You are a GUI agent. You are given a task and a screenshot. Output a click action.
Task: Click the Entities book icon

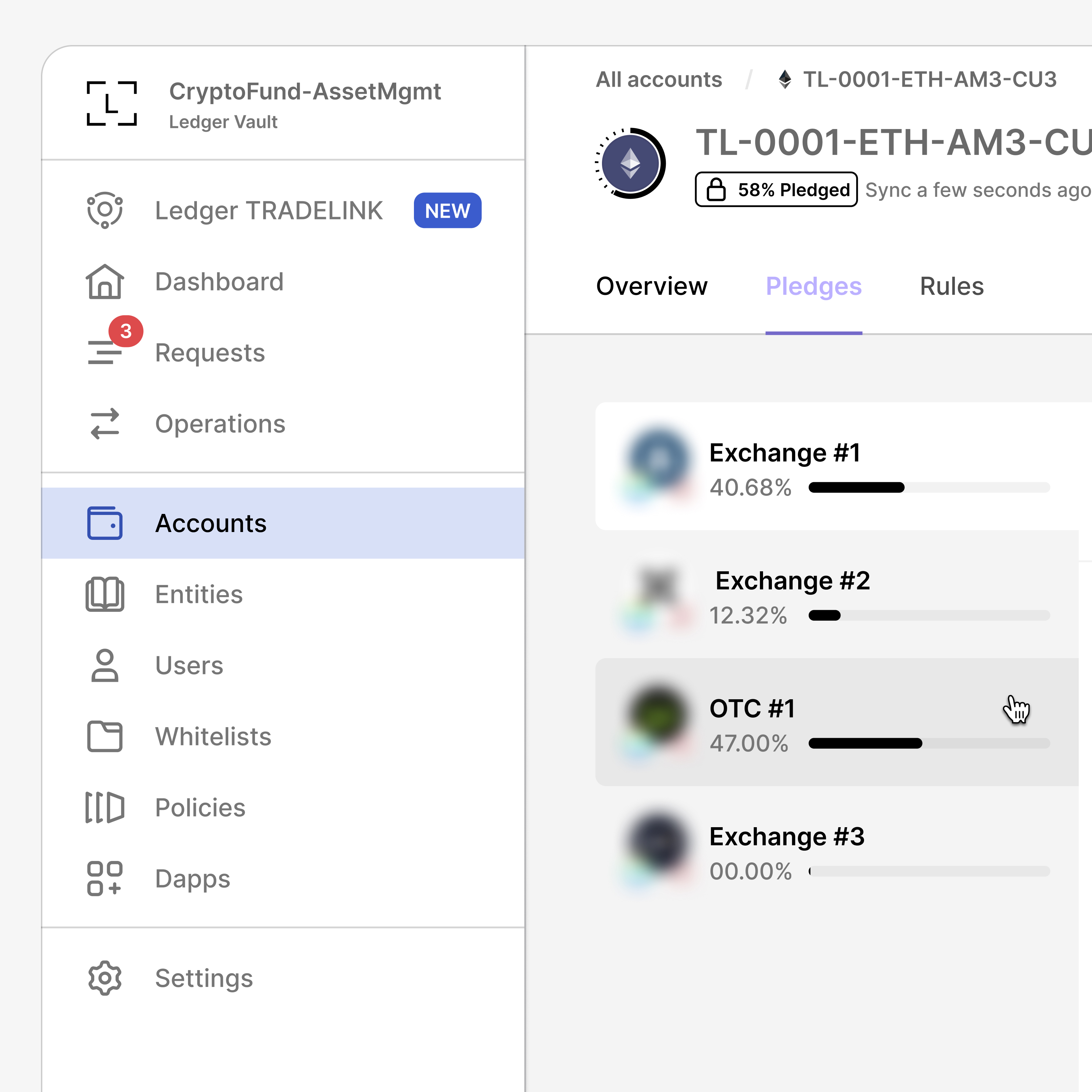click(104, 594)
